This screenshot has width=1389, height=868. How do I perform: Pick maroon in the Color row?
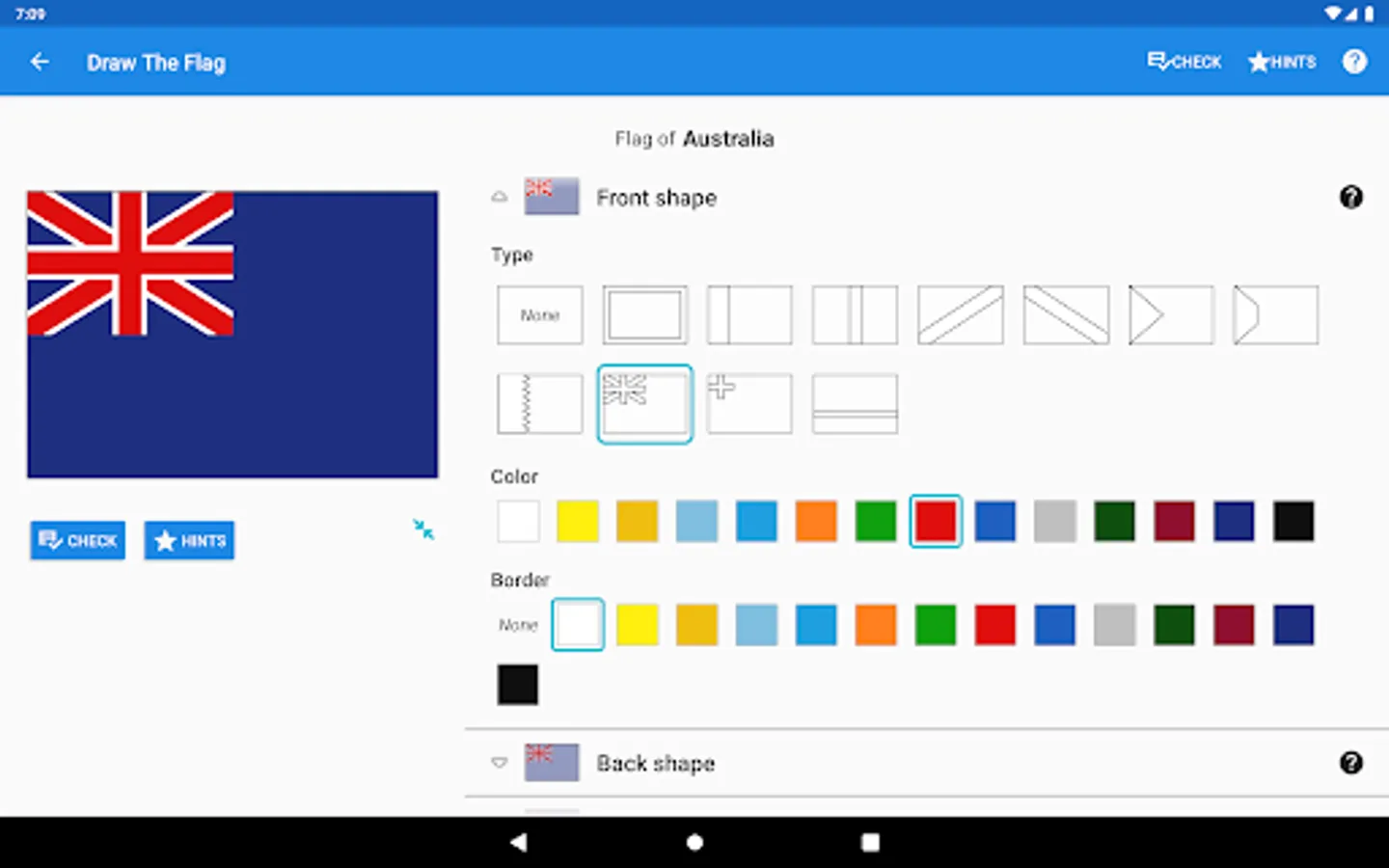[1175, 522]
